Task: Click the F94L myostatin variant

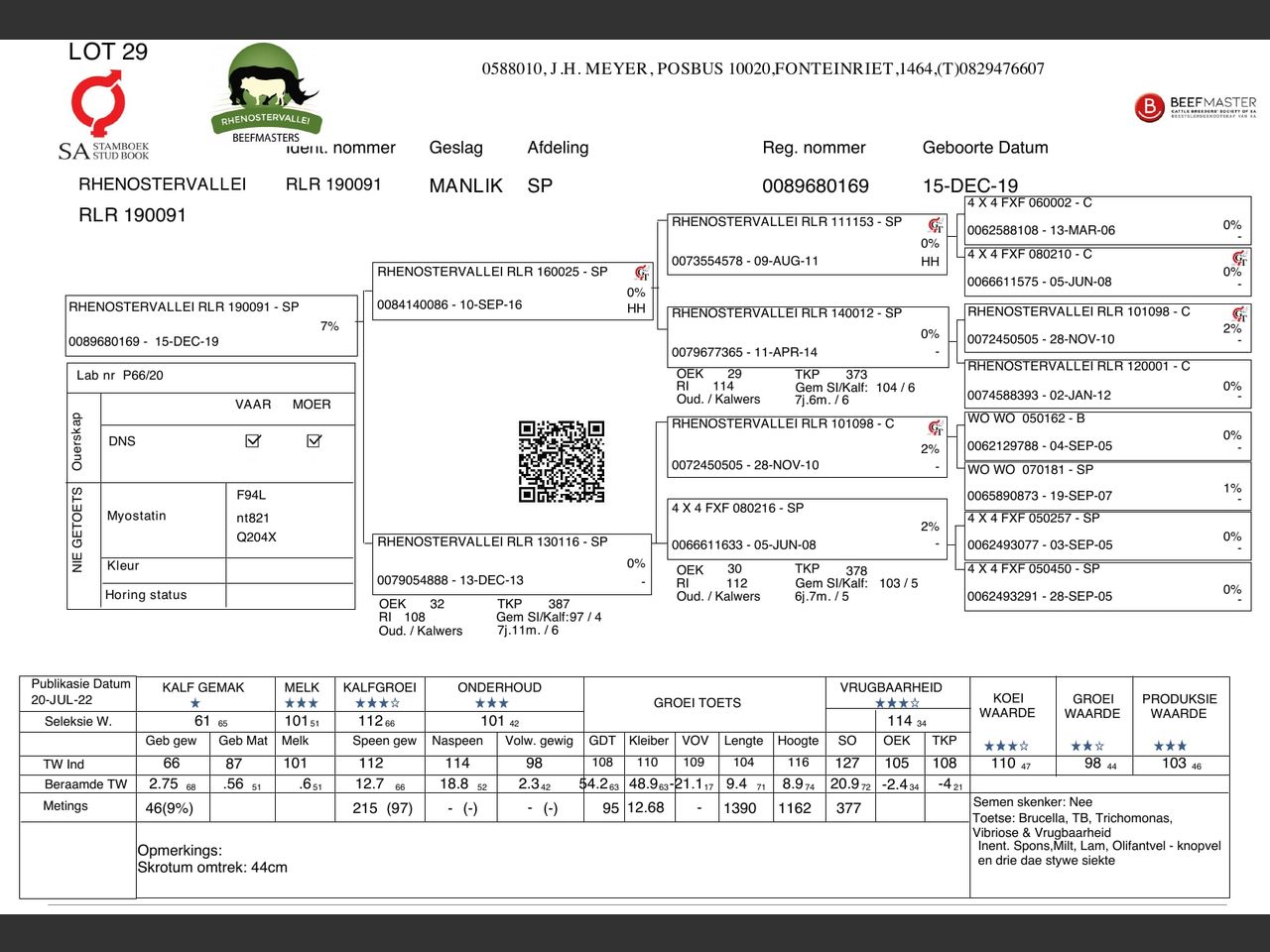Action: [x=251, y=495]
